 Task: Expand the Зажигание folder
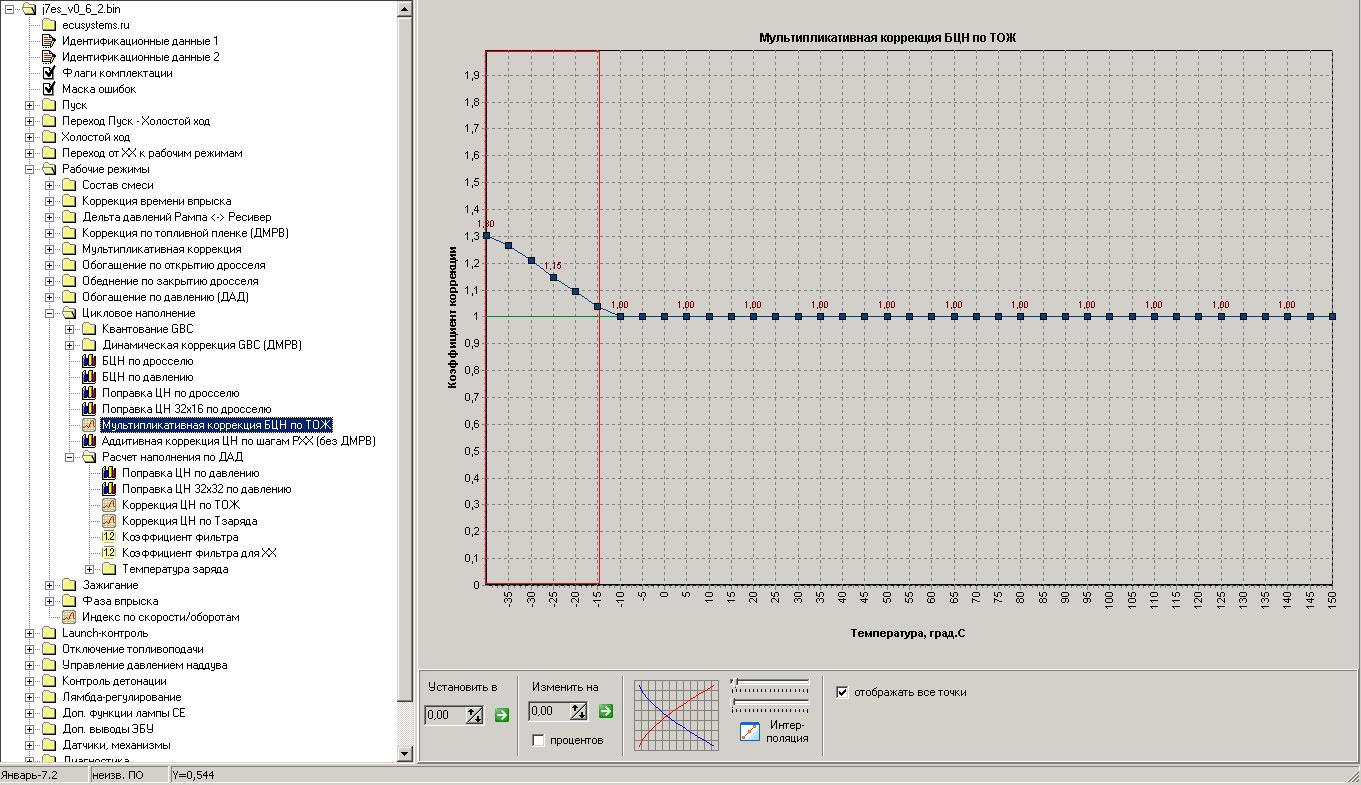(49, 585)
